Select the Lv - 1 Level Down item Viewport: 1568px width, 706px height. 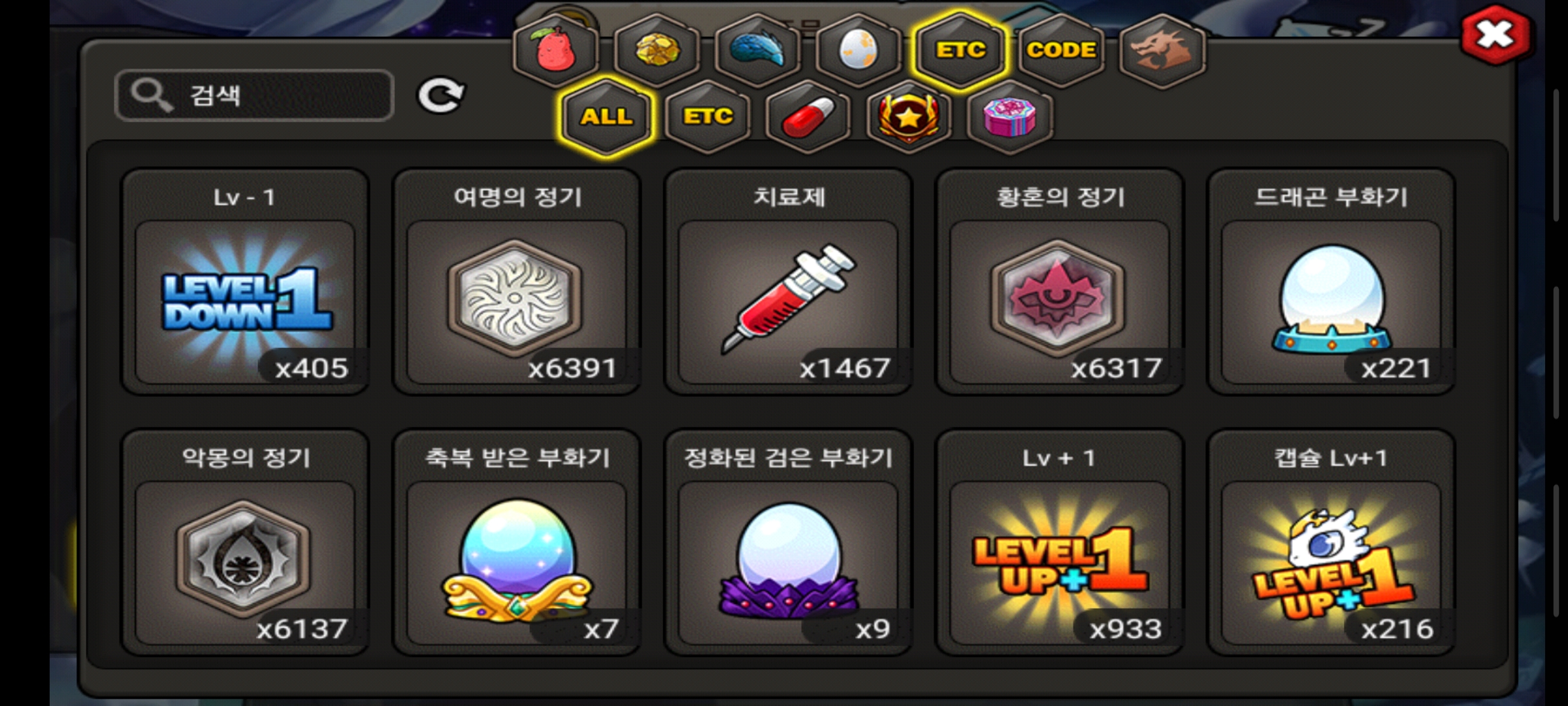pos(246,282)
